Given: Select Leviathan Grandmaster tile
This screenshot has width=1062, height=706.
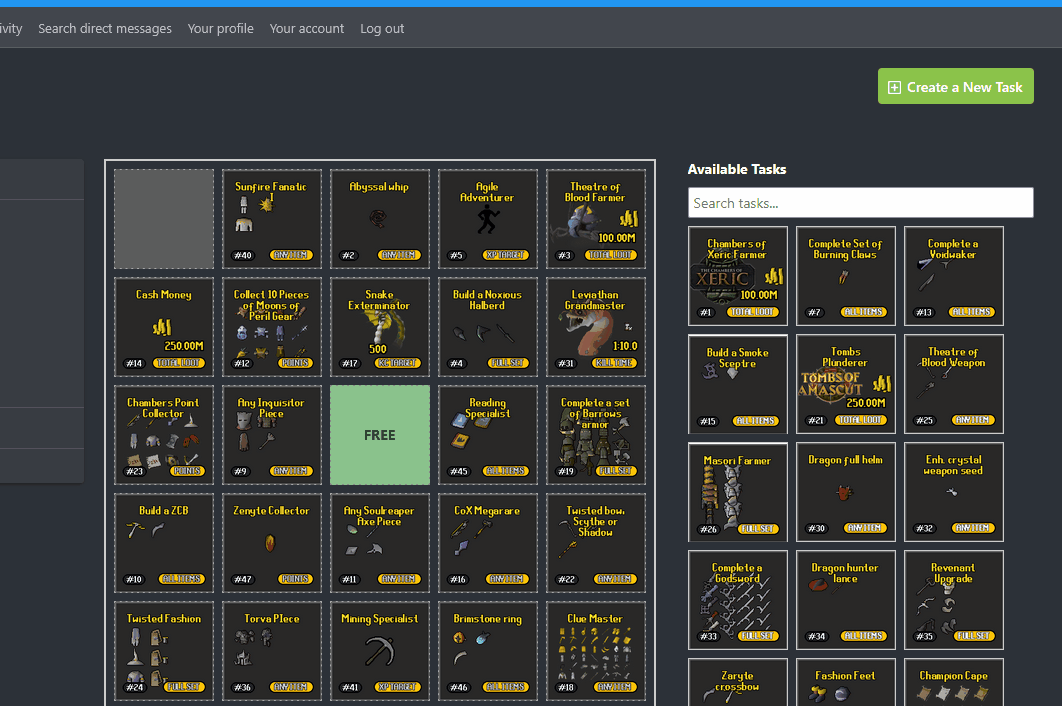Looking at the screenshot, I should 596,327.
